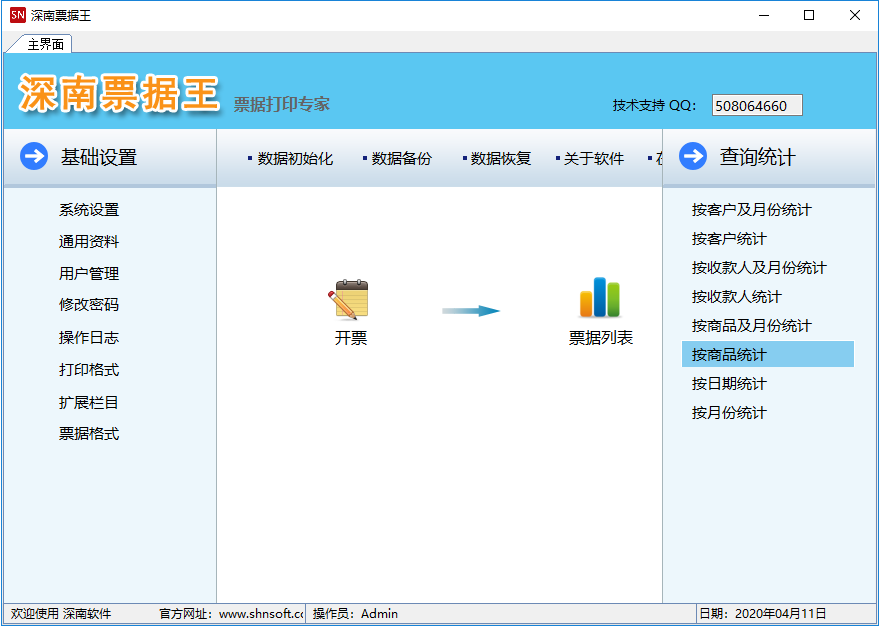Open the 开票 notepad icon

349,300
